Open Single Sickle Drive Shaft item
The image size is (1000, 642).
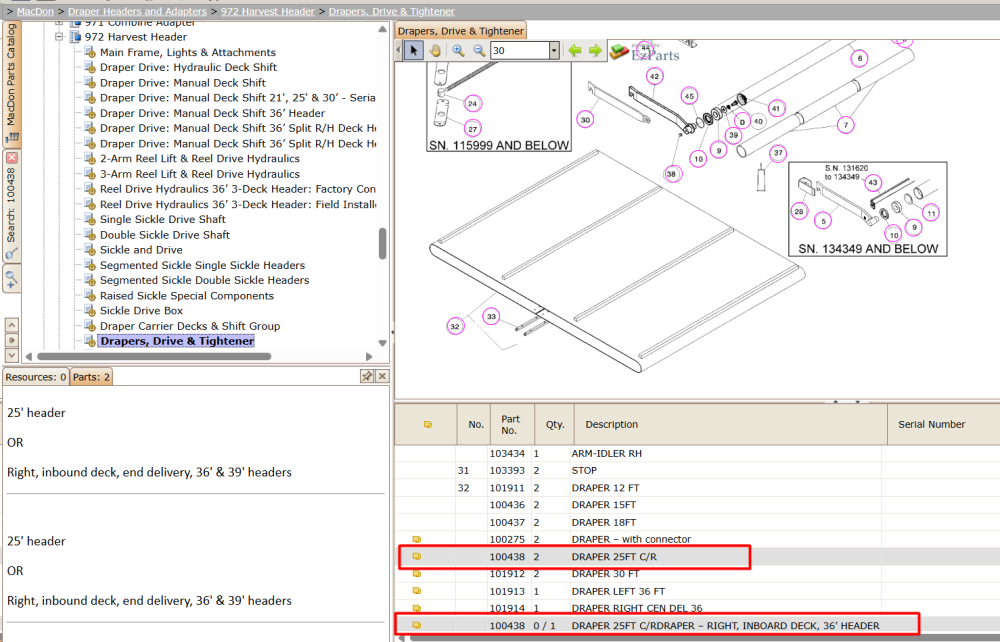point(163,219)
